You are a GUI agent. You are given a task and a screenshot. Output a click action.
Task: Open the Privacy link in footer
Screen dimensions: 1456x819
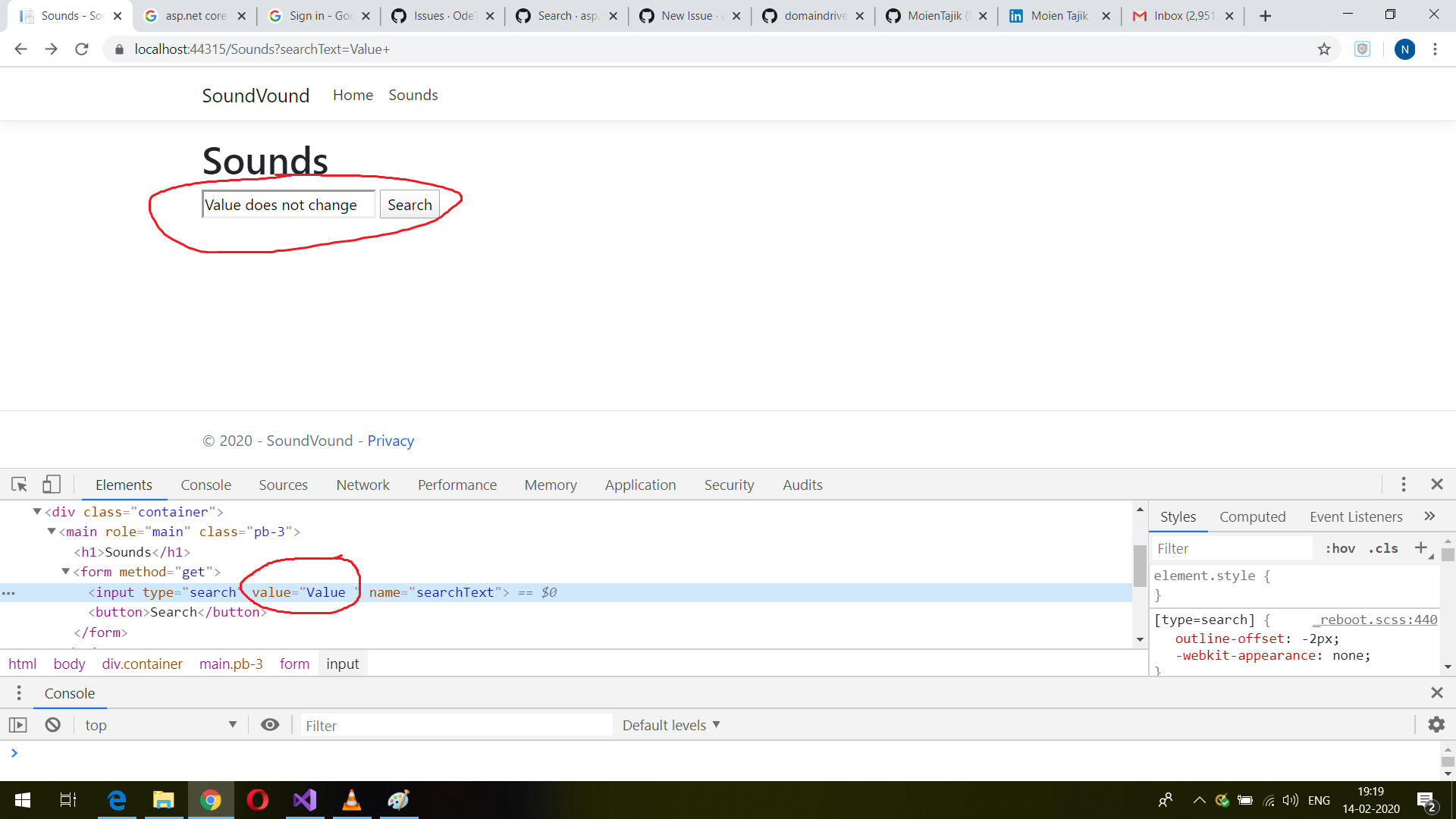pyautogui.click(x=391, y=440)
